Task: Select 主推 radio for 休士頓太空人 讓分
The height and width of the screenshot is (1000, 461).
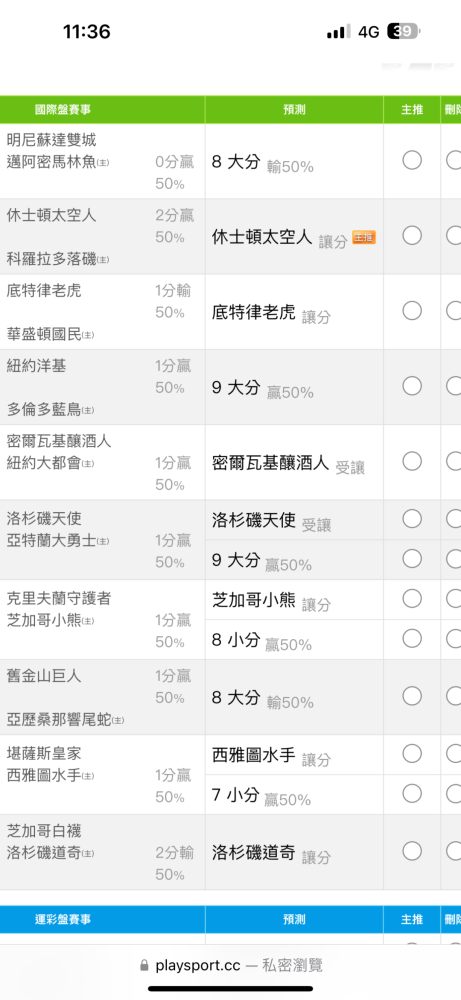Action: [412, 236]
